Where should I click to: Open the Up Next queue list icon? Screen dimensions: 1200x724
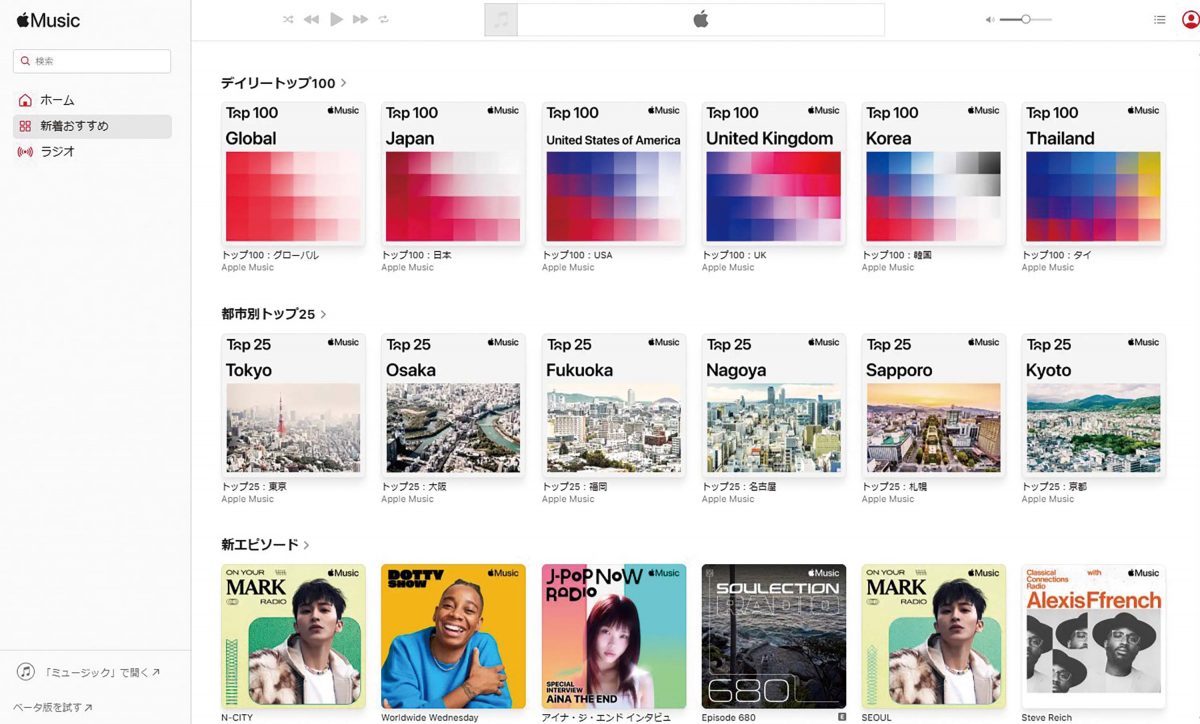coord(1160,19)
